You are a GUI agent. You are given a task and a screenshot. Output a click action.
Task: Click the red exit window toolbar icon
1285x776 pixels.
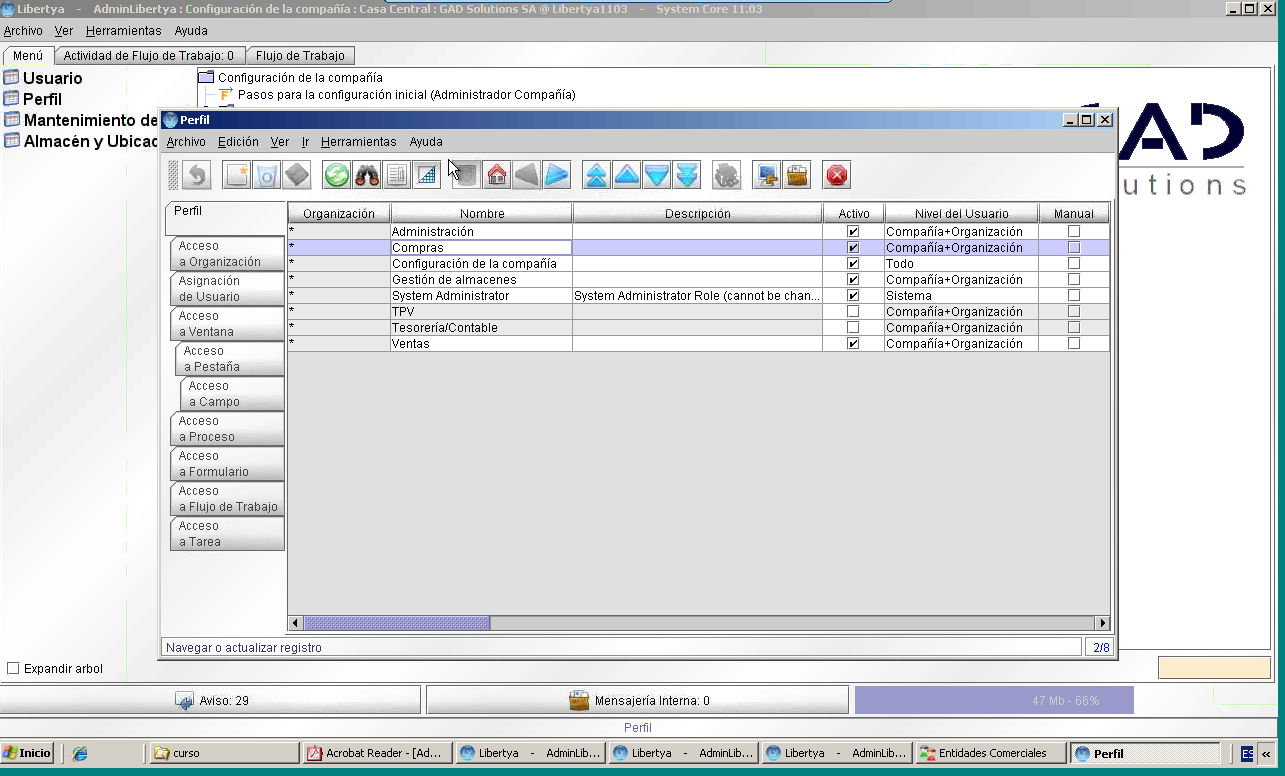coord(837,176)
